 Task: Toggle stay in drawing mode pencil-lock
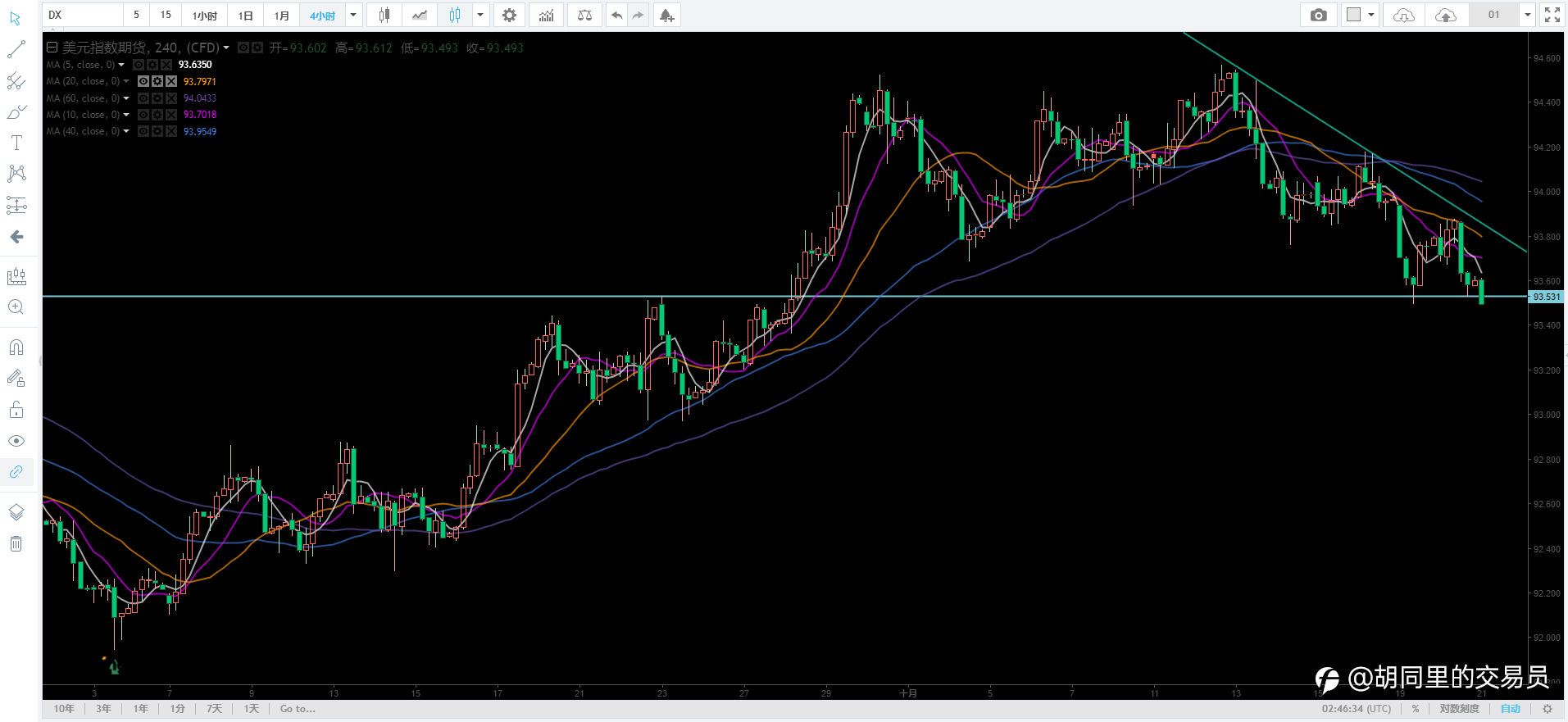(16, 379)
